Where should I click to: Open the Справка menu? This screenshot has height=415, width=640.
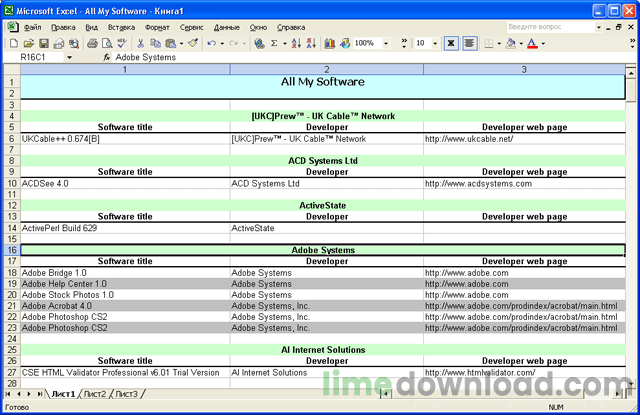pyautogui.click(x=291, y=27)
